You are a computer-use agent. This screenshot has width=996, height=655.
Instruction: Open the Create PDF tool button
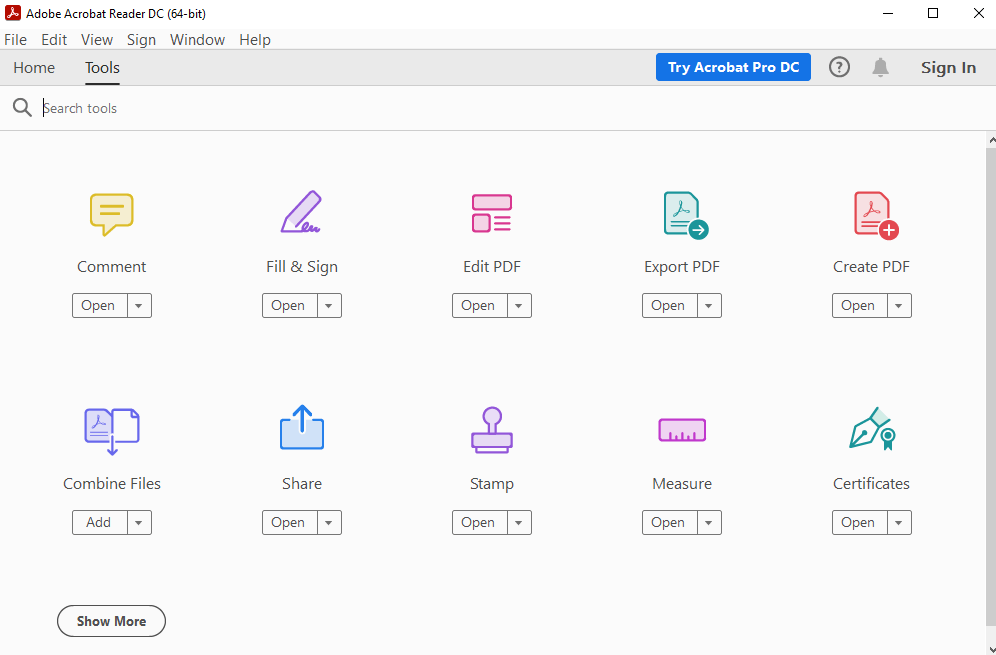(x=859, y=306)
